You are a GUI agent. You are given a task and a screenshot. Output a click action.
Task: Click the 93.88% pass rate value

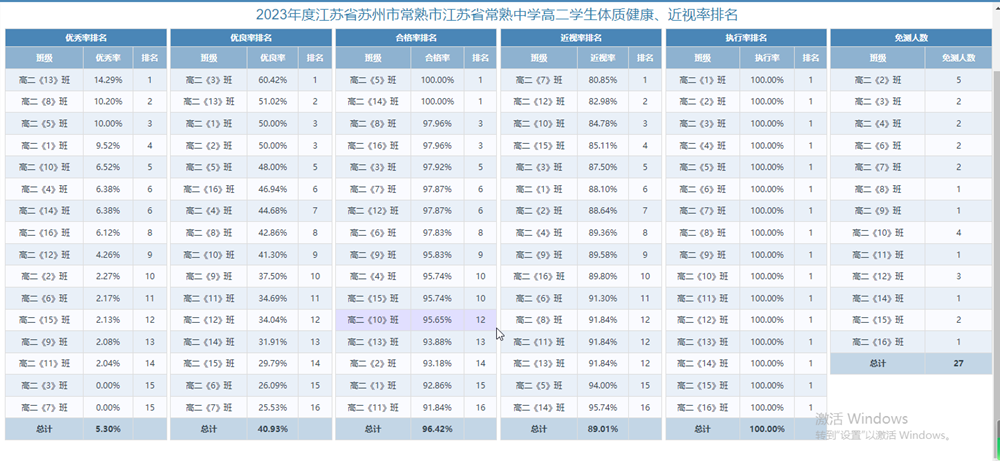438,342
